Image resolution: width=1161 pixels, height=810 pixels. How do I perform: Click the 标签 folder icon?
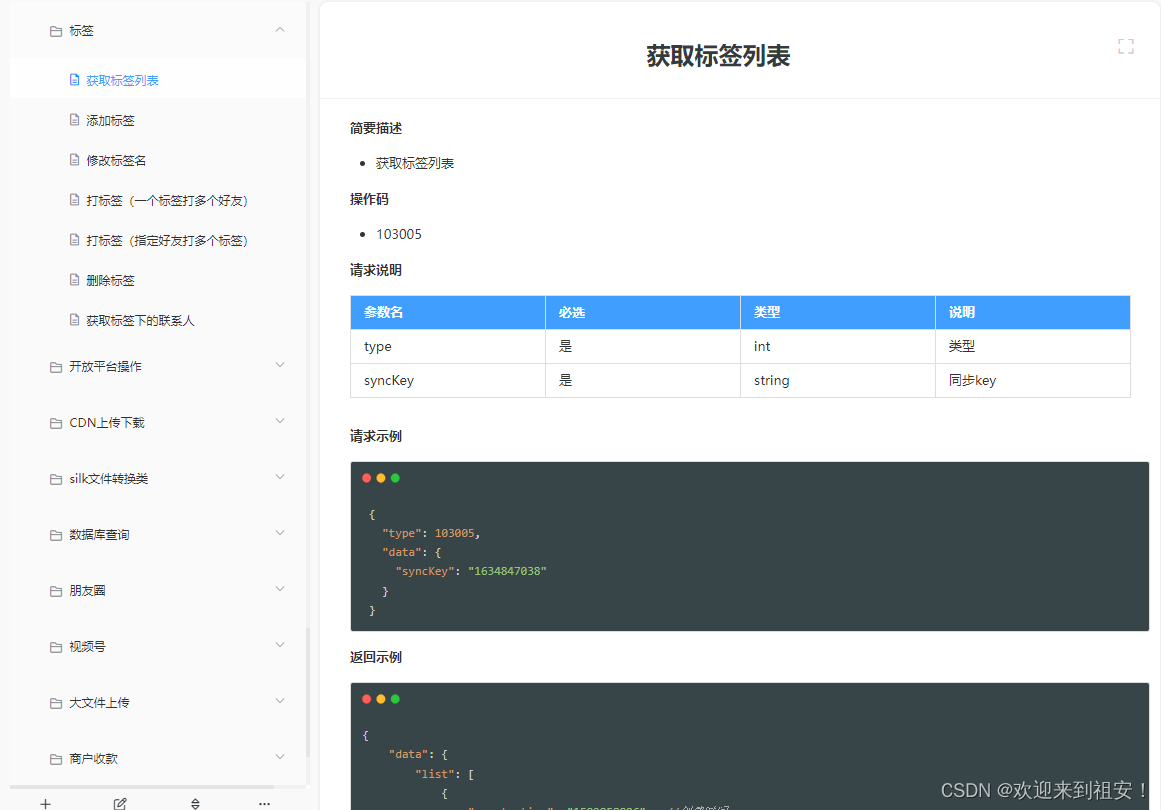[x=56, y=31]
